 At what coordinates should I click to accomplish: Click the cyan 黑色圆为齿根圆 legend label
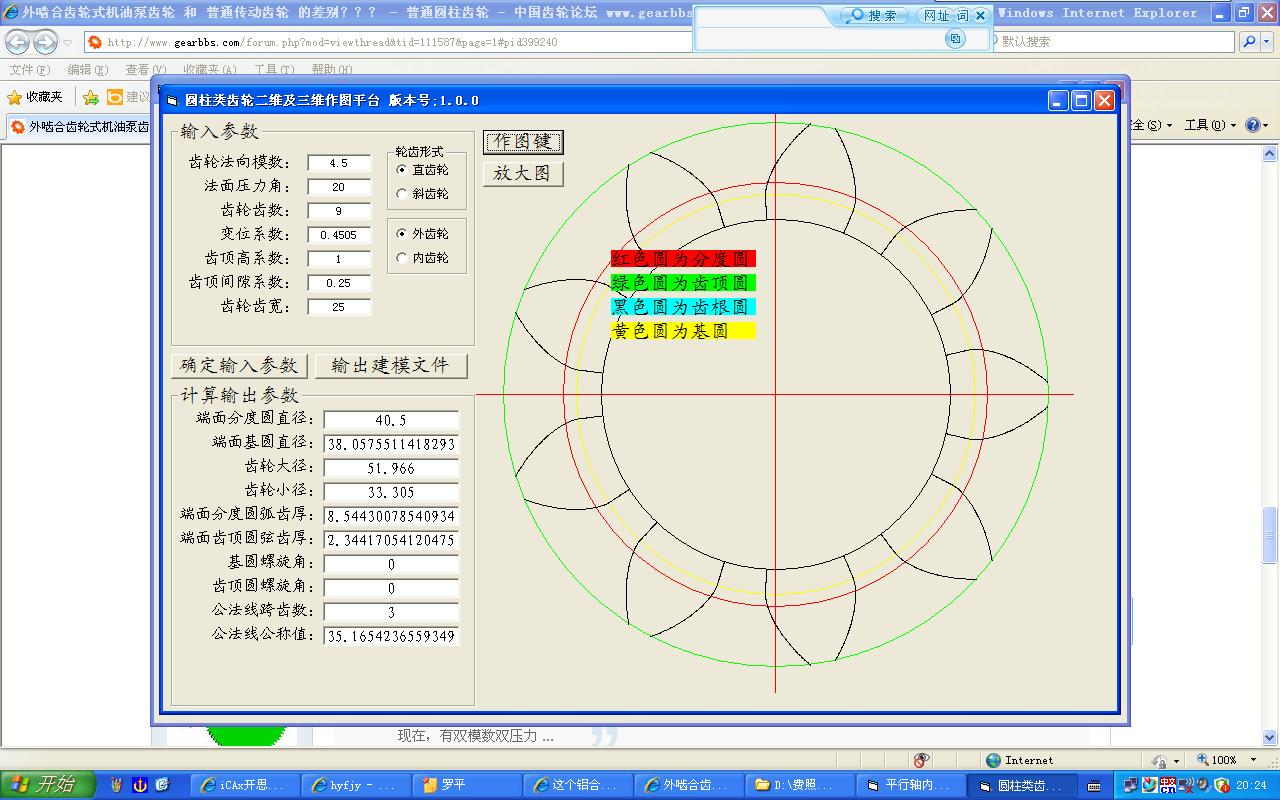(x=683, y=307)
